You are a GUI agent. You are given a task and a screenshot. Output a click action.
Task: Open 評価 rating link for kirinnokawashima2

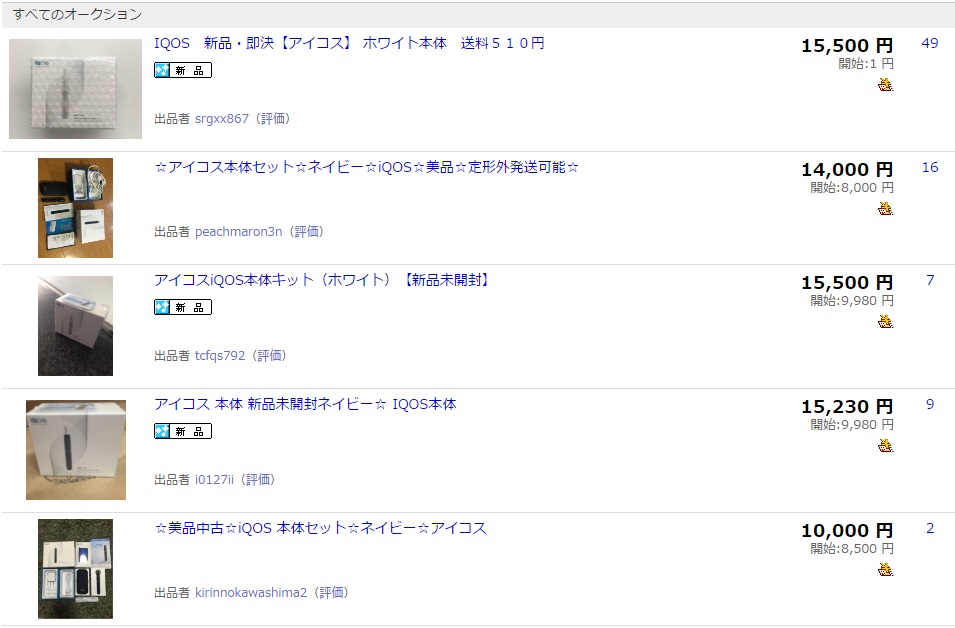[x=331, y=593]
